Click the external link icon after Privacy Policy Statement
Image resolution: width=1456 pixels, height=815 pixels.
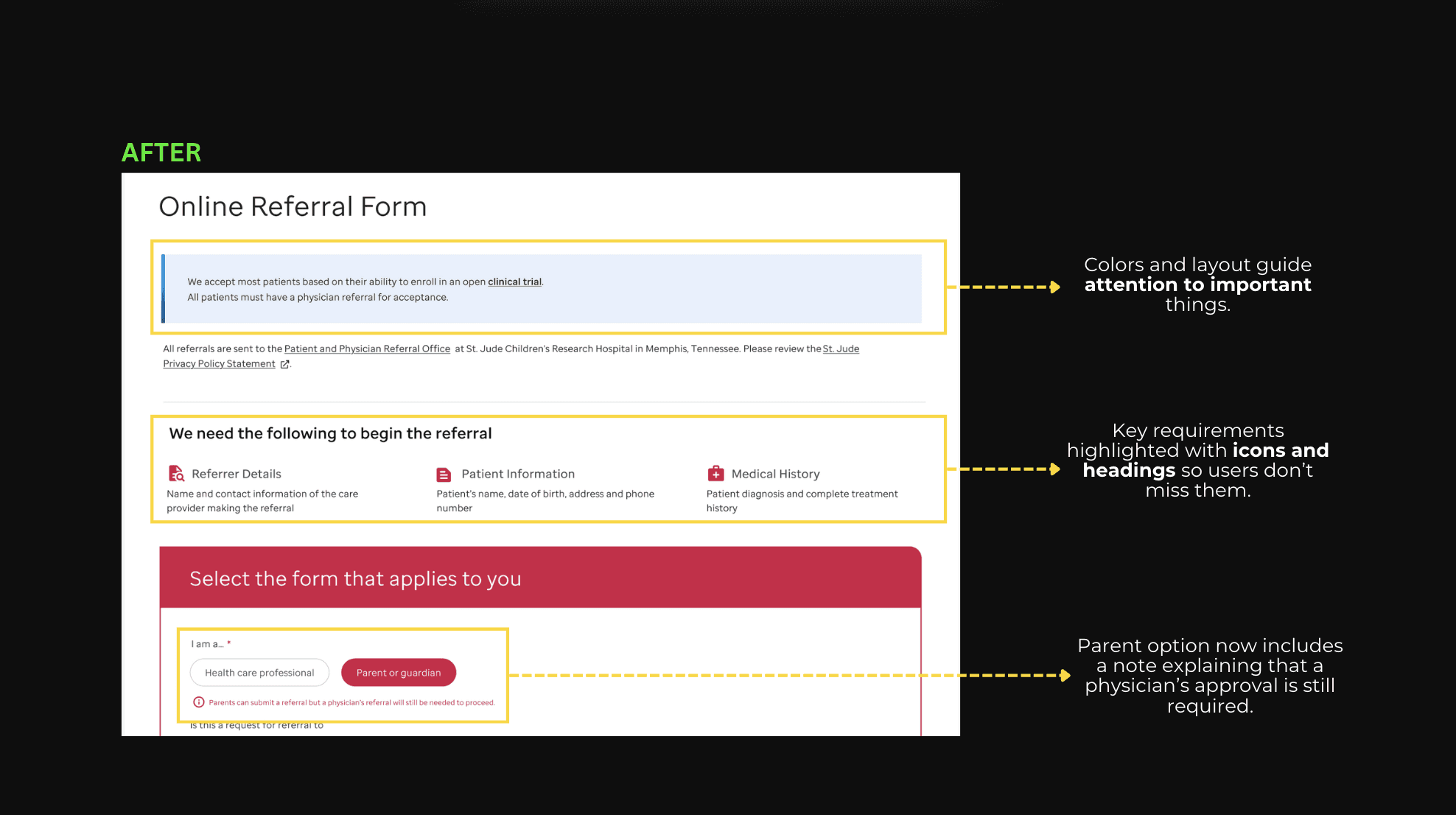pos(285,364)
